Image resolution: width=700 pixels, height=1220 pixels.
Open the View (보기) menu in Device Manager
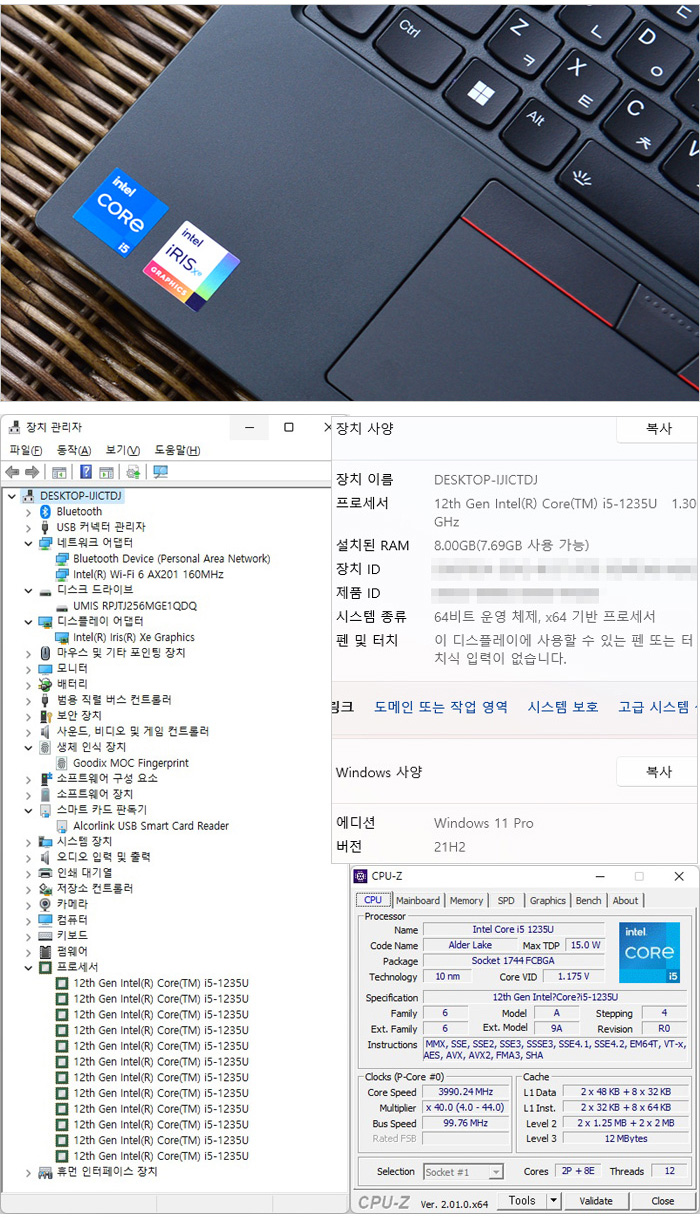tap(123, 450)
